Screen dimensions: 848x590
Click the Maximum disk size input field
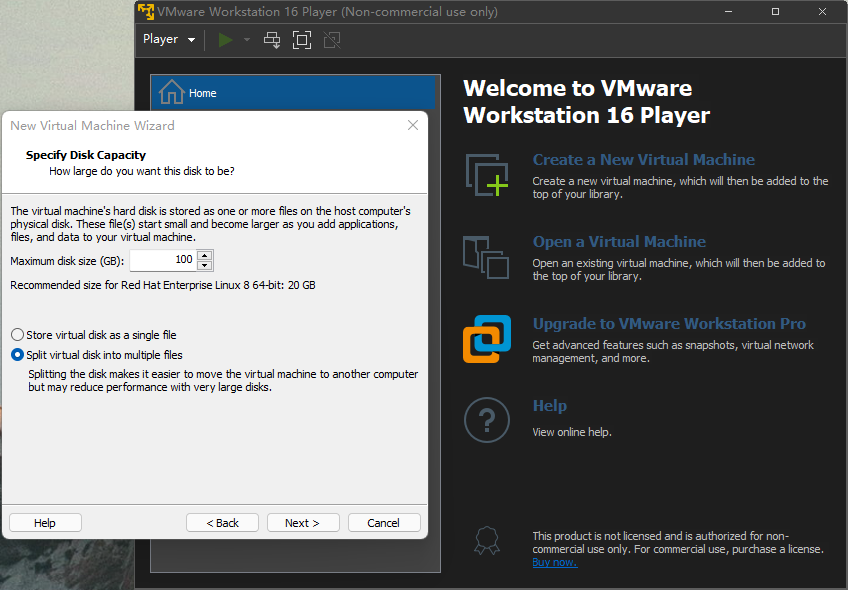tap(163, 260)
